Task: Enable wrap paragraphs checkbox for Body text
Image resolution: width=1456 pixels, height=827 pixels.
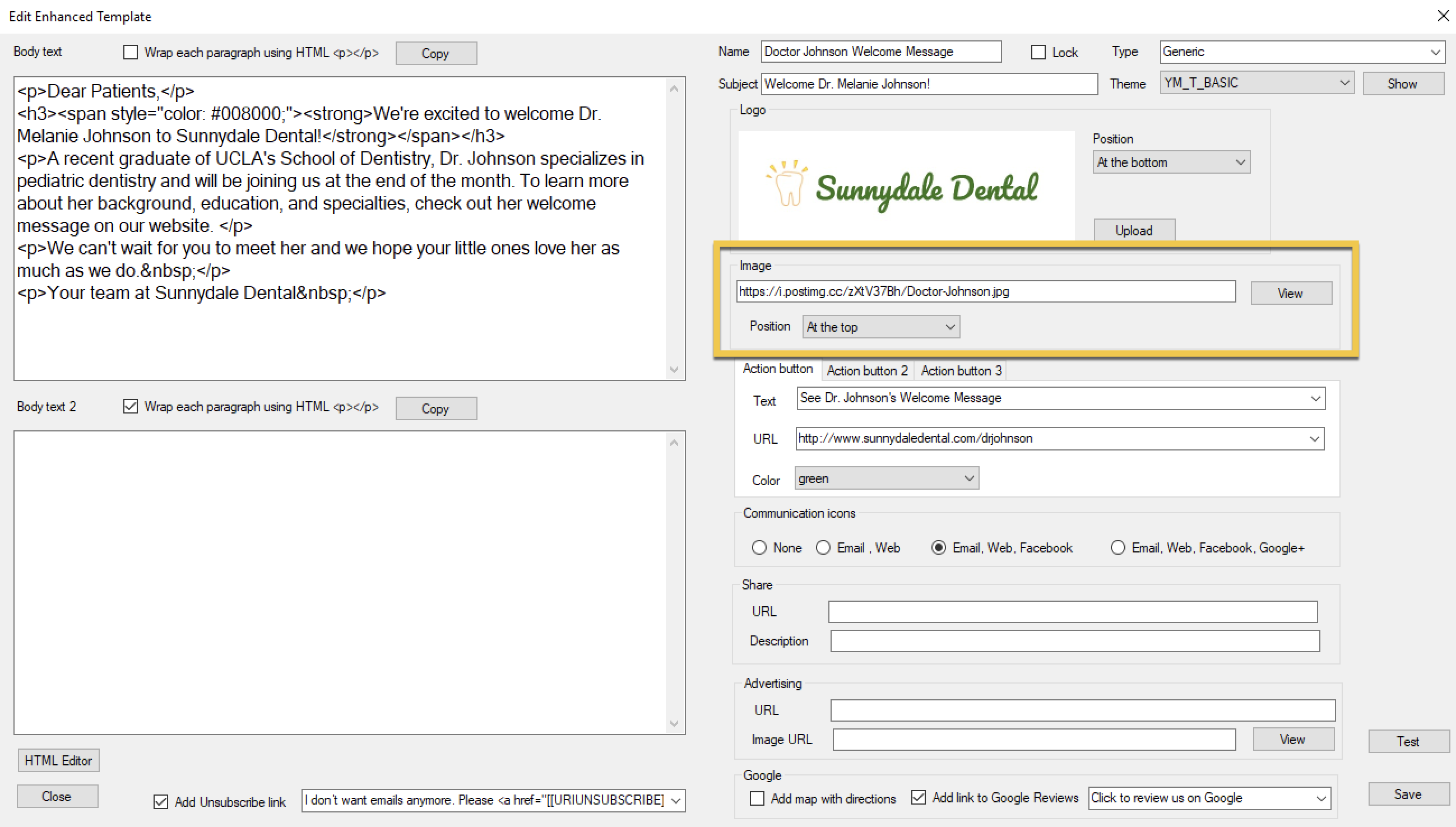Action: coord(131,52)
